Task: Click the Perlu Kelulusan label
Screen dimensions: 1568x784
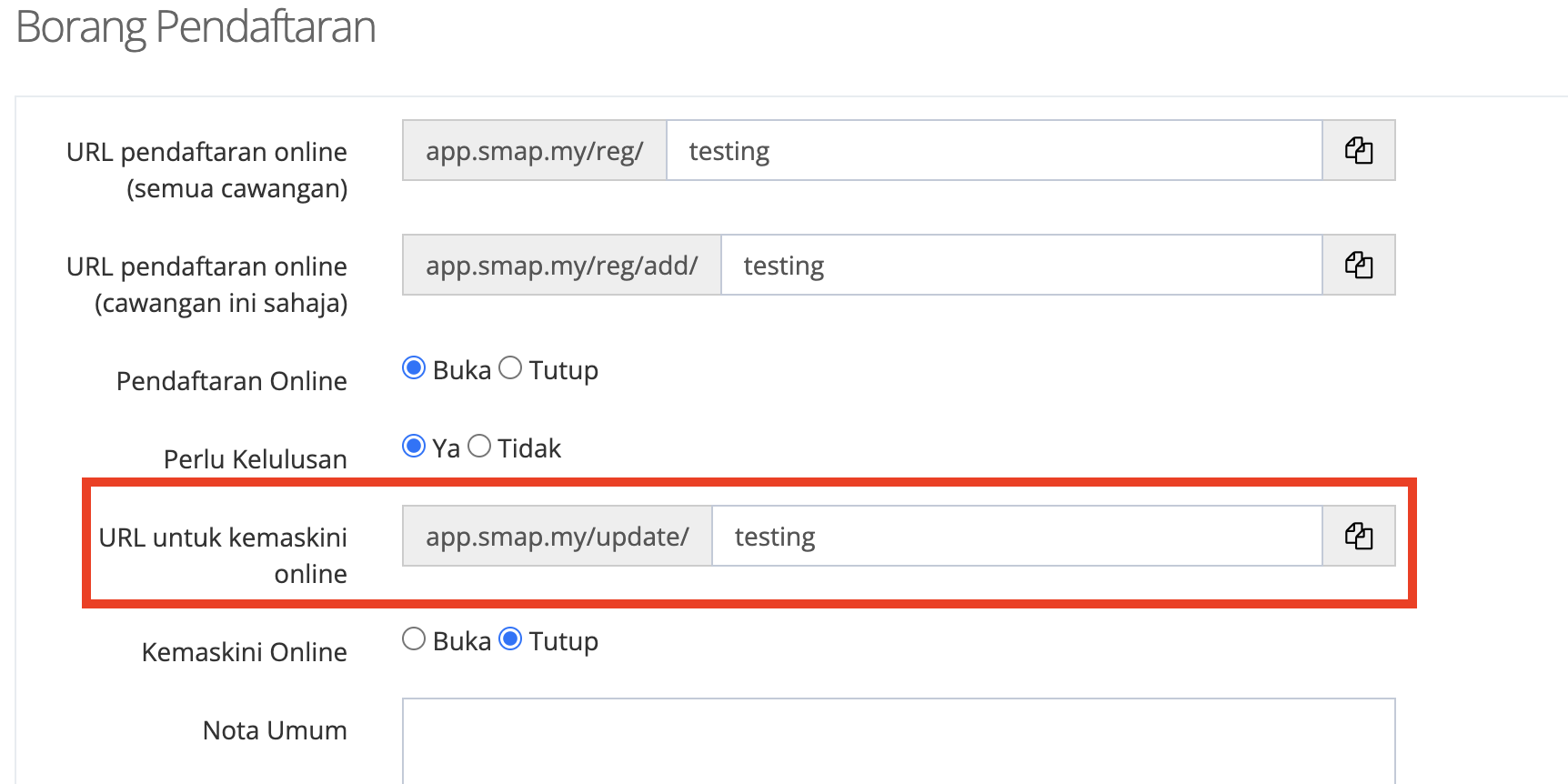Action: (255, 459)
